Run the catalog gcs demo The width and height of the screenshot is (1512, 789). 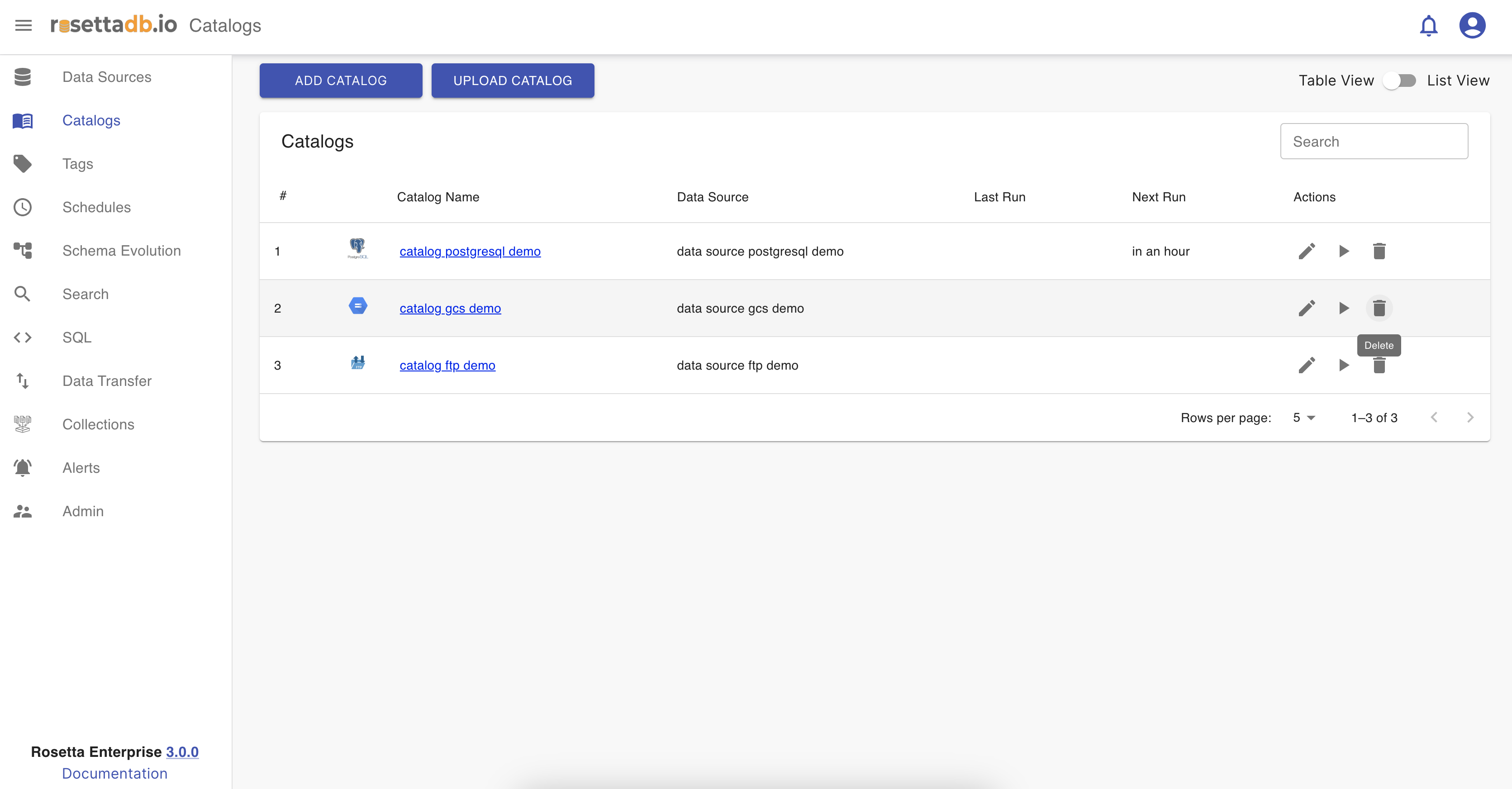[x=1344, y=308]
